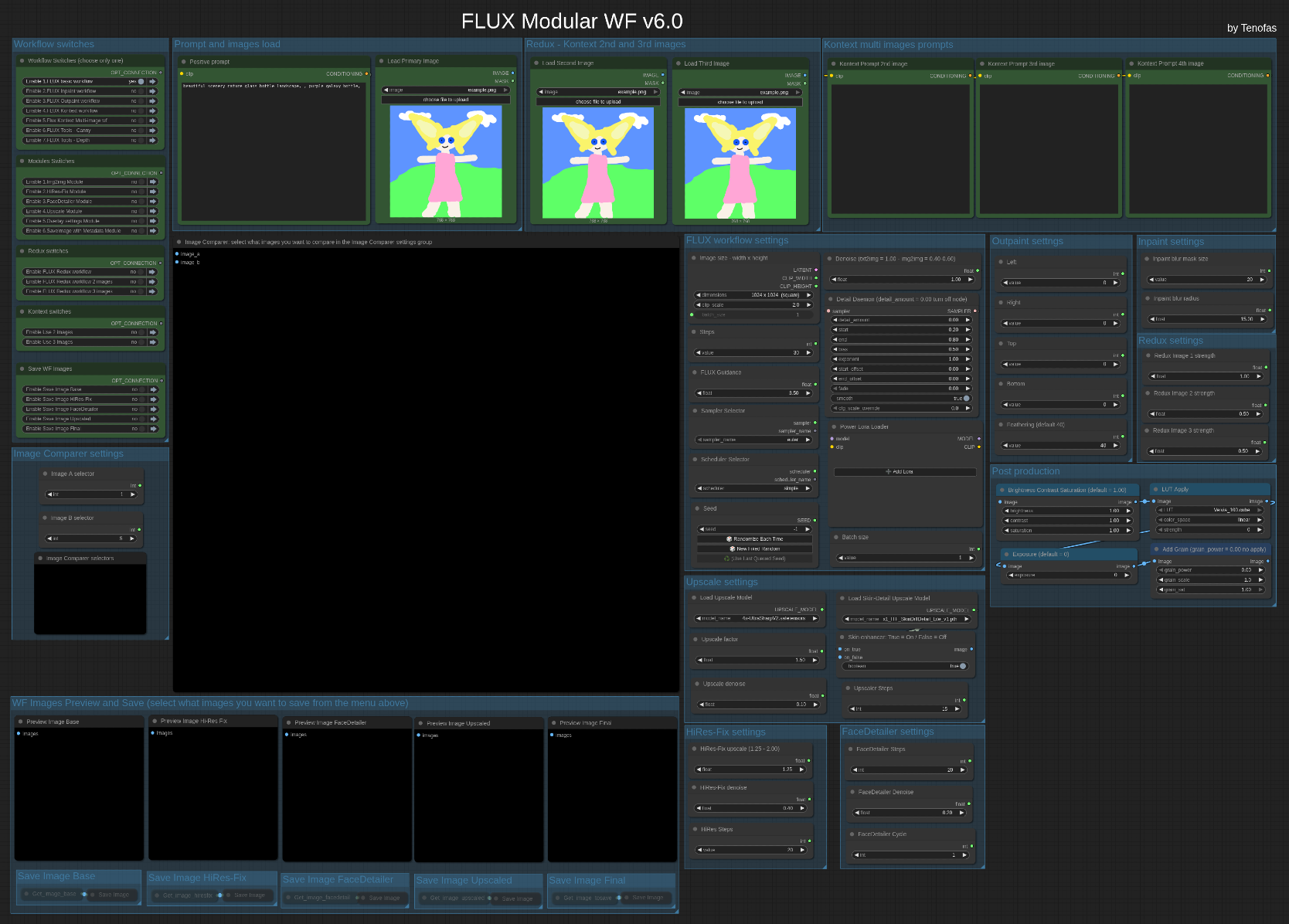The image size is (1289, 924).
Task: Click arrow icon beside Enable Use 2 images
Action: (x=153, y=332)
